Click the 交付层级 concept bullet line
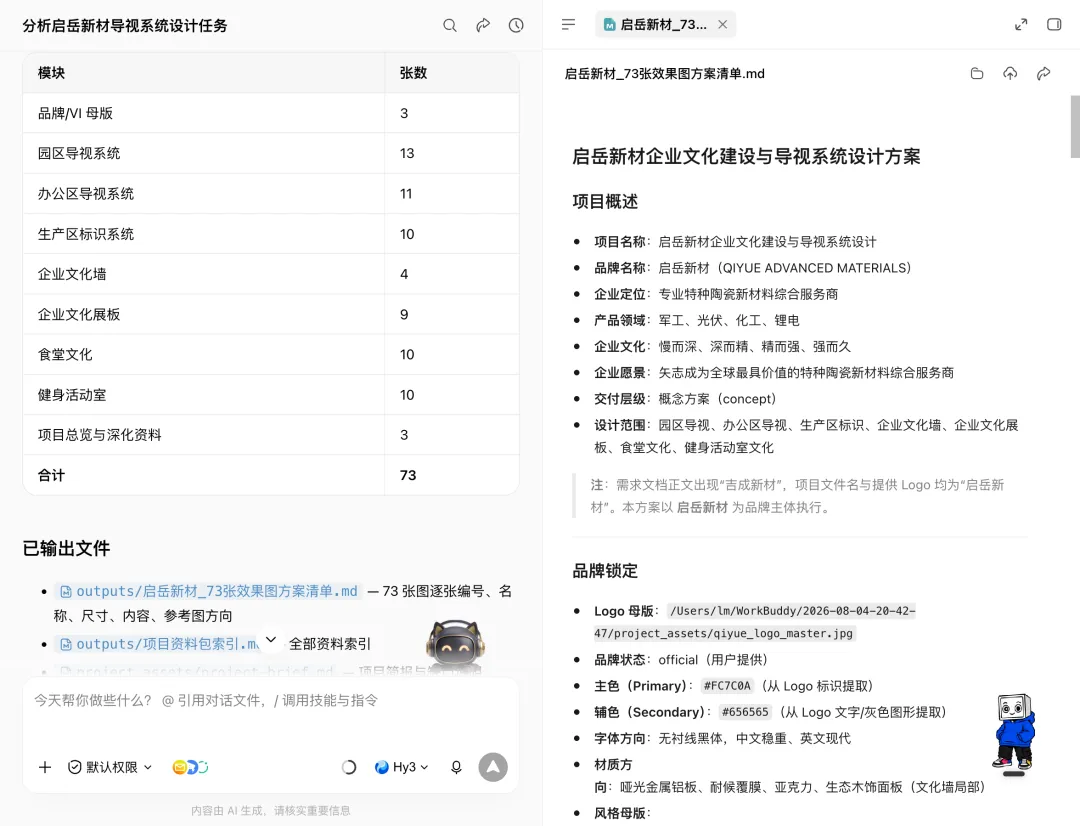The image size is (1080, 826). pos(685,399)
